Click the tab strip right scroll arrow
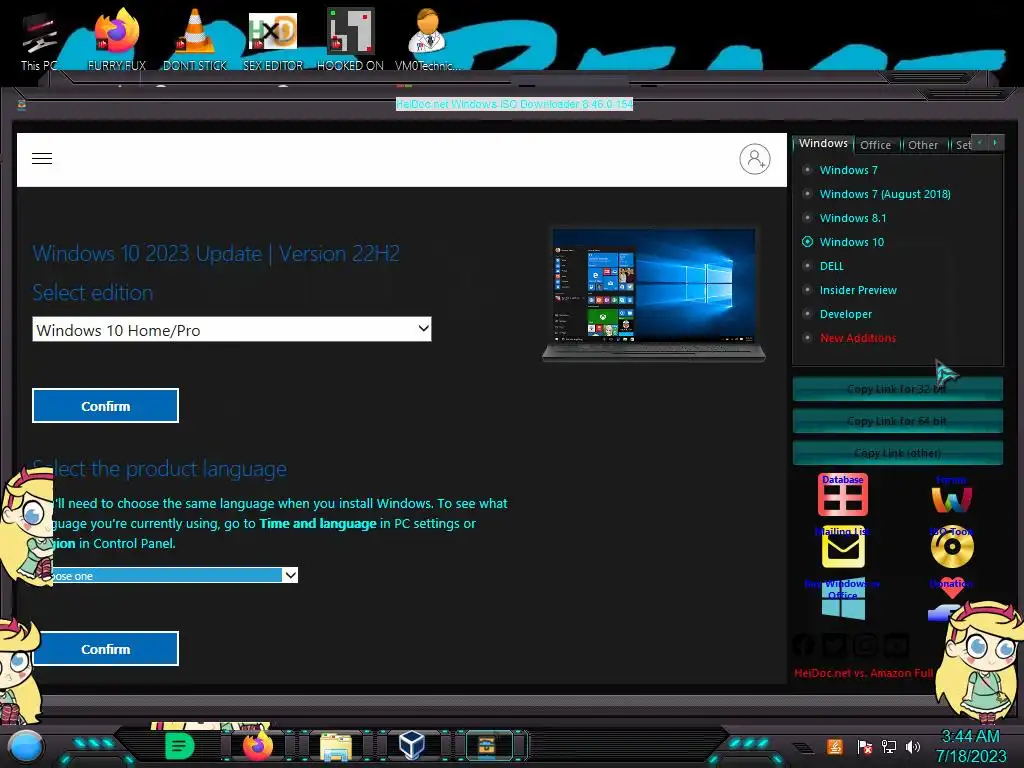Screen dimensions: 1024x768 995,143
